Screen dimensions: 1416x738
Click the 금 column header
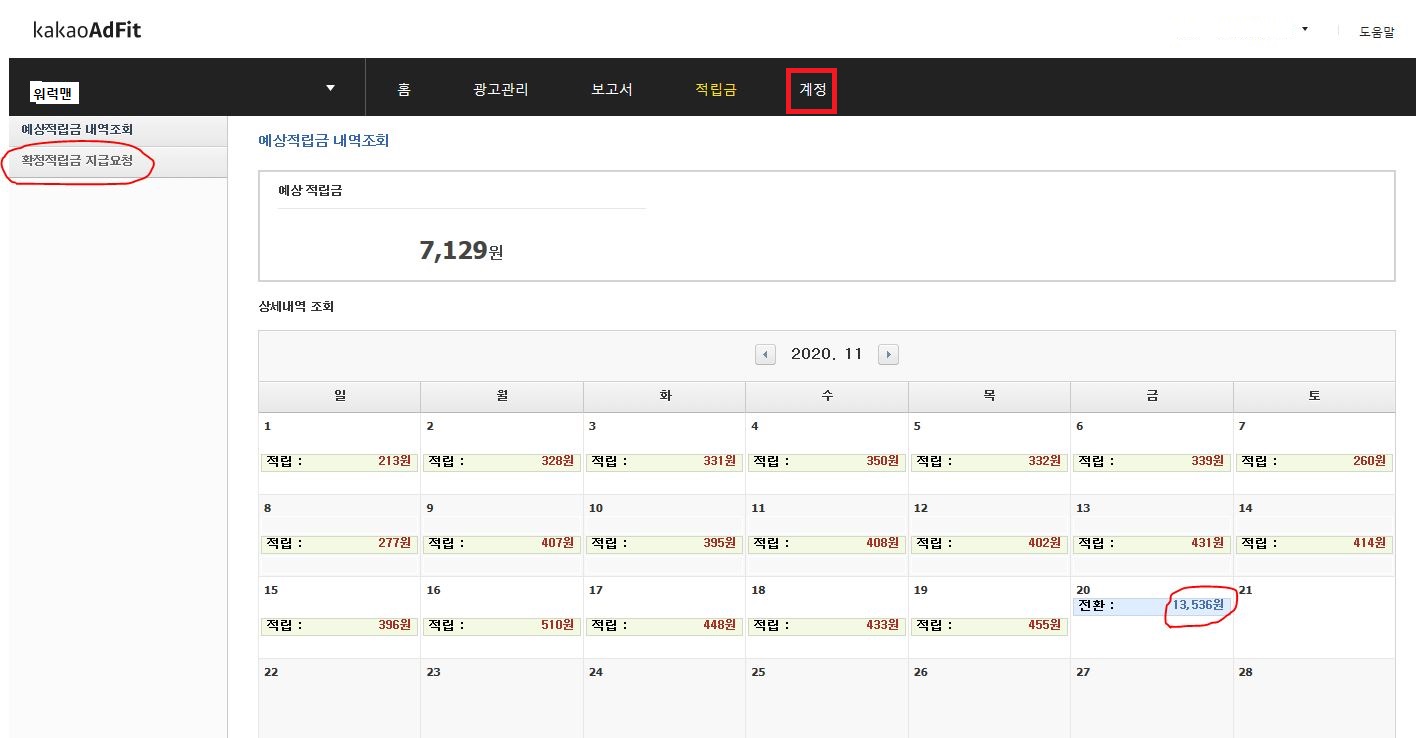coord(1152,396)
